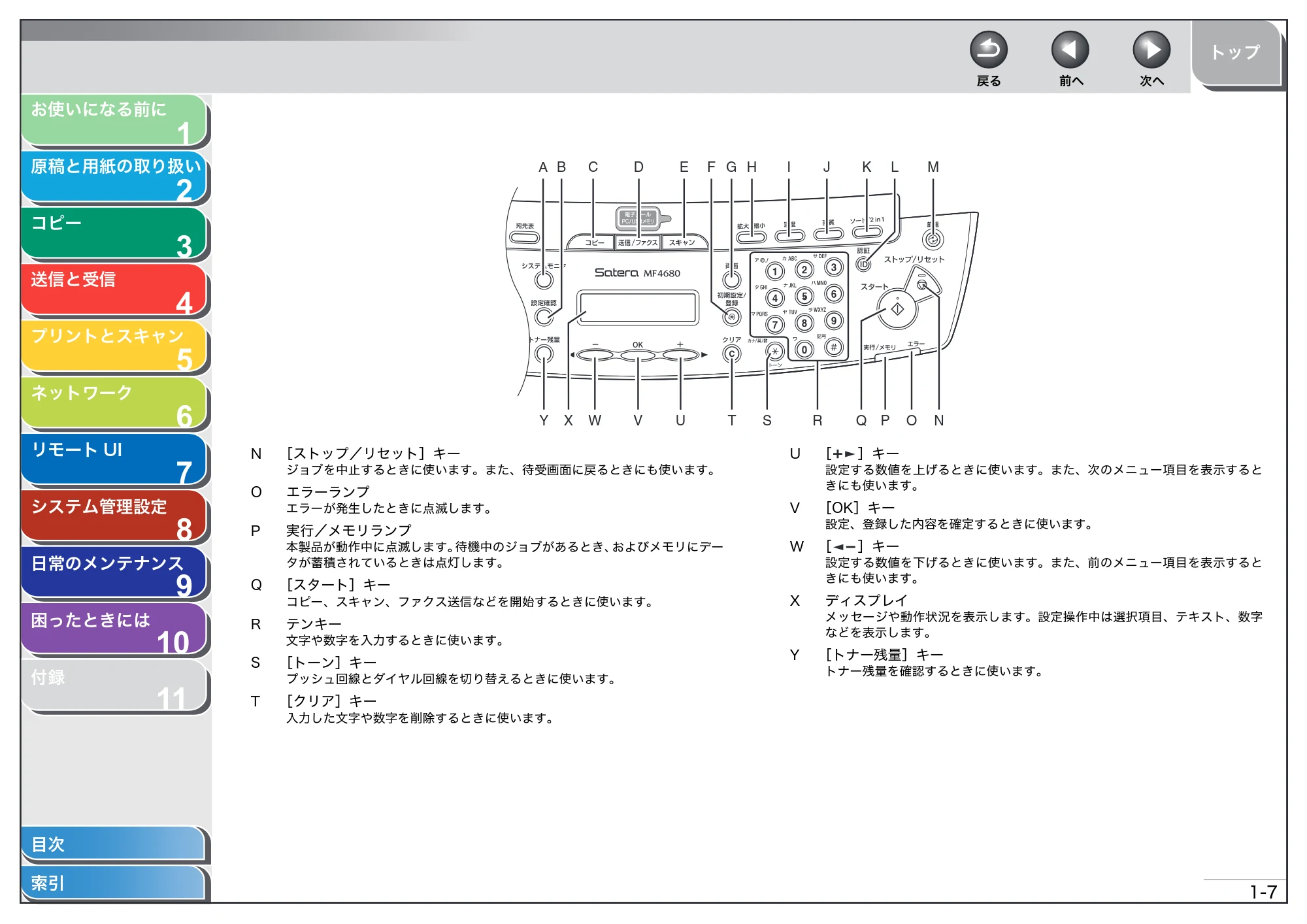Open chapter 9 日常のメンテナンス

point(114,573)
